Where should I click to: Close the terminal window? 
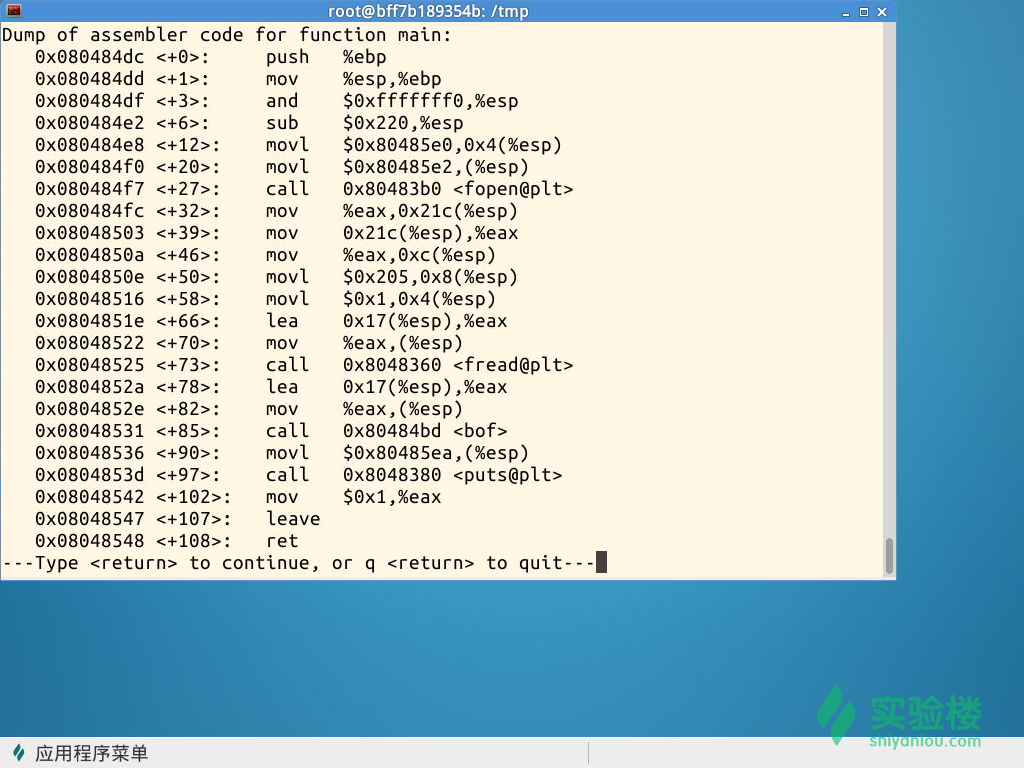coord(882,12)
